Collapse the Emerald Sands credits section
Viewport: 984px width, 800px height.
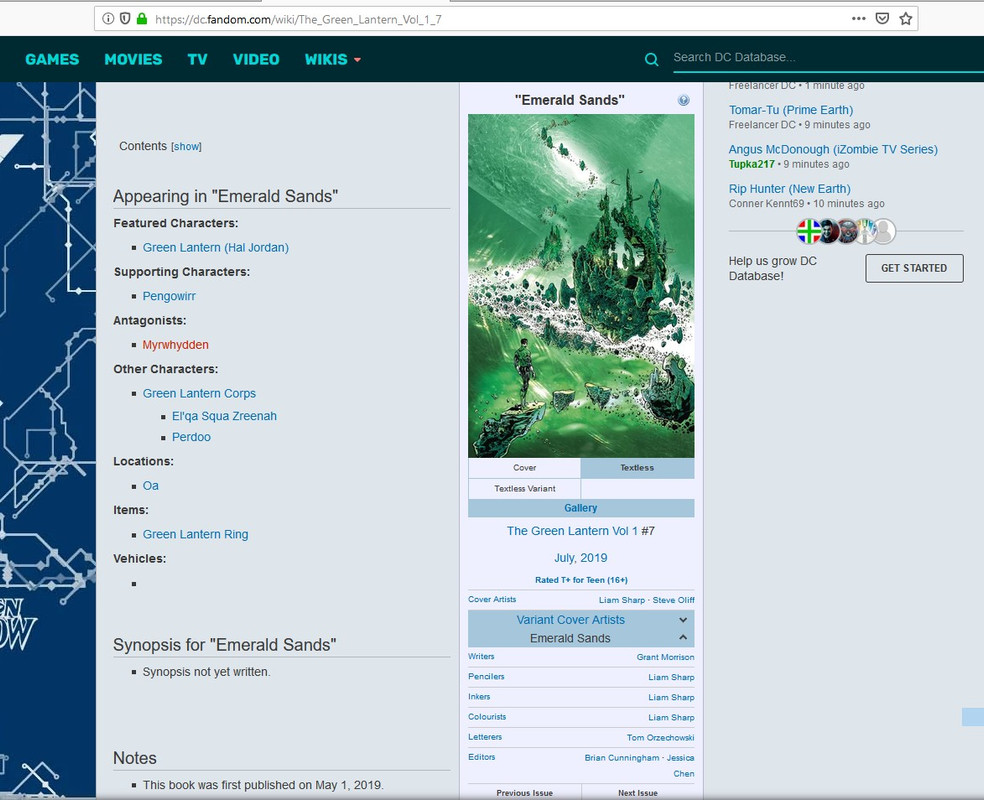pos(683,637)
